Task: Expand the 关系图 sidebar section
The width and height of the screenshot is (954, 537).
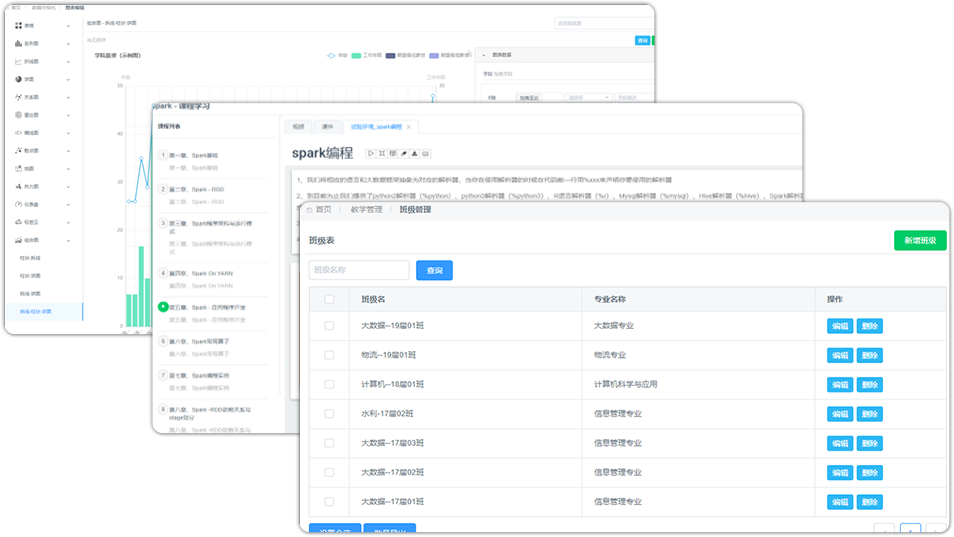Action: tap(68, 97)
